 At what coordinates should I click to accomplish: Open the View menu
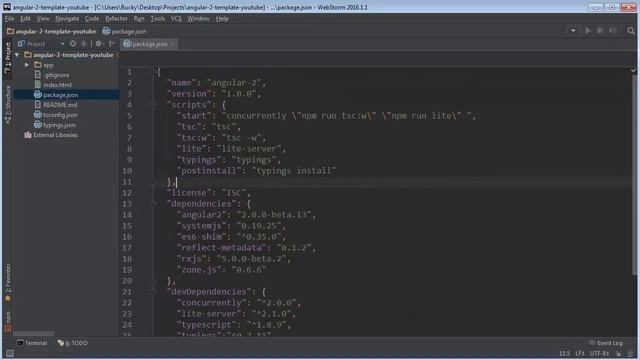(43, 19)
